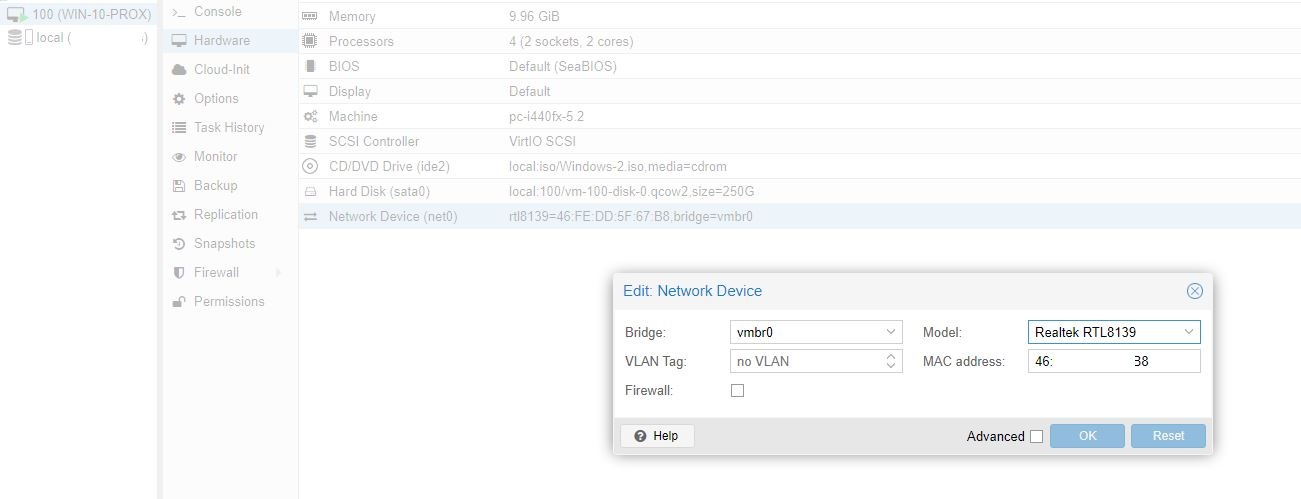The height and width of the screenshot is (499, 1301).
Task: Click the Replication arrows icon
Action: [179, 215]
